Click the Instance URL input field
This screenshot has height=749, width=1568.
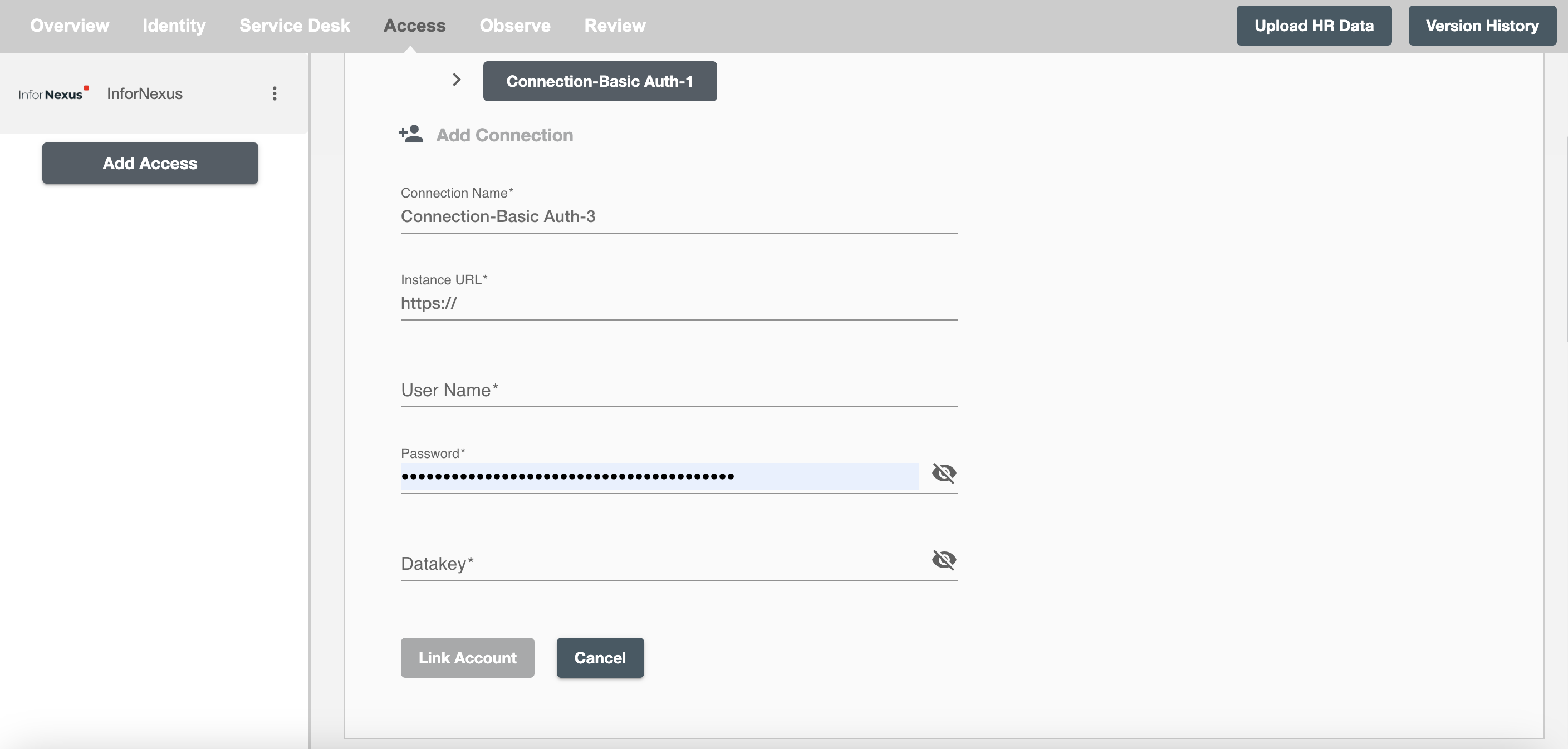coord(678,302)
